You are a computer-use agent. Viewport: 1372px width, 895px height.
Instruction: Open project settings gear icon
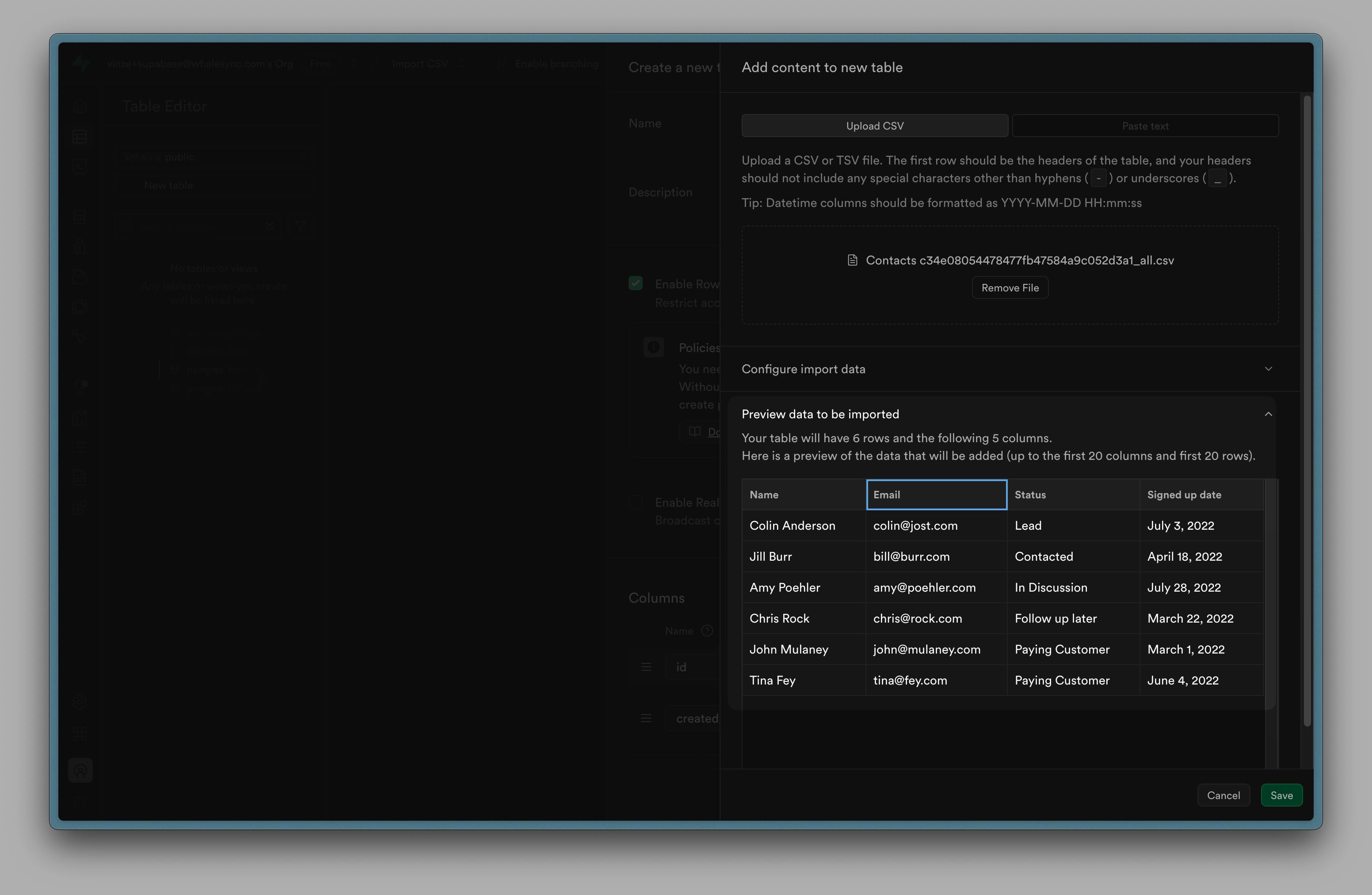coord(80,702)
